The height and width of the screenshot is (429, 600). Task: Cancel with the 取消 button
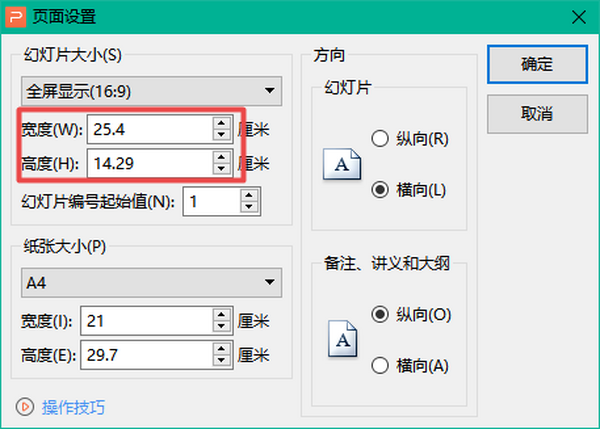pos(537,114)
